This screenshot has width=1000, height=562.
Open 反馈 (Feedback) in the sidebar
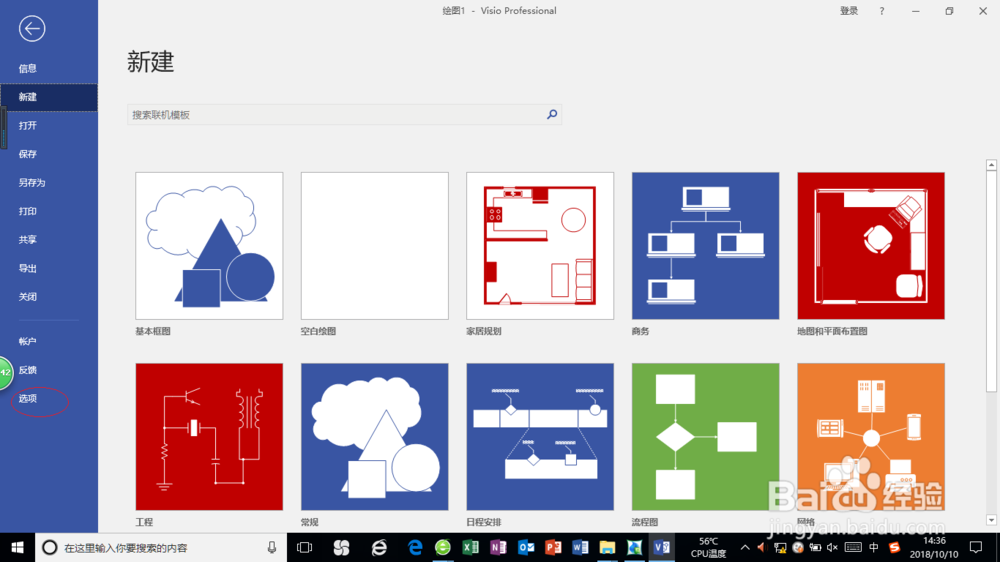pos(27,370)
